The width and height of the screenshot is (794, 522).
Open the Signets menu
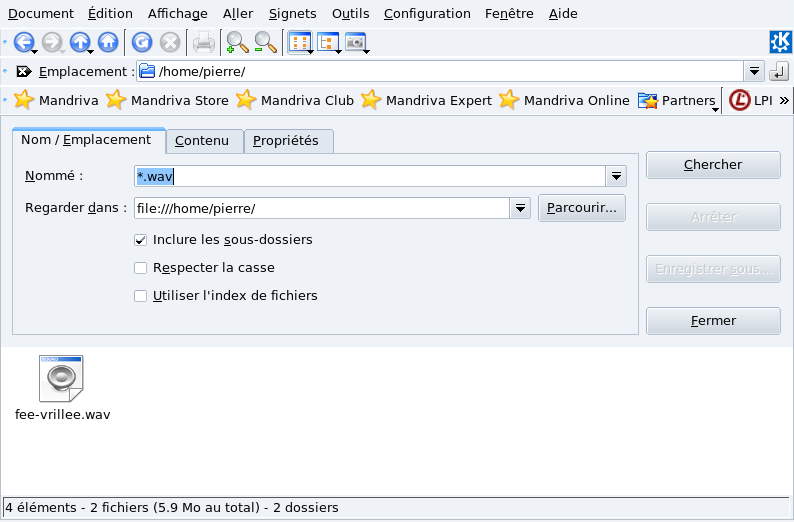click(292, 14)
